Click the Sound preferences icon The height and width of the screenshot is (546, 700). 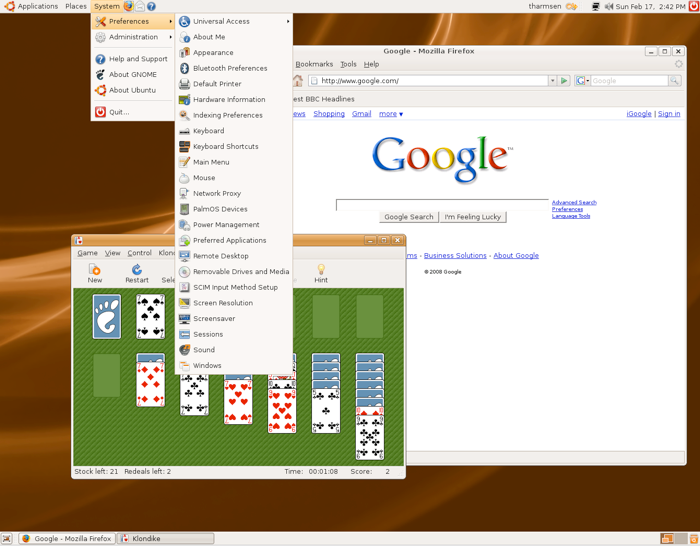(x=184, y=350)
